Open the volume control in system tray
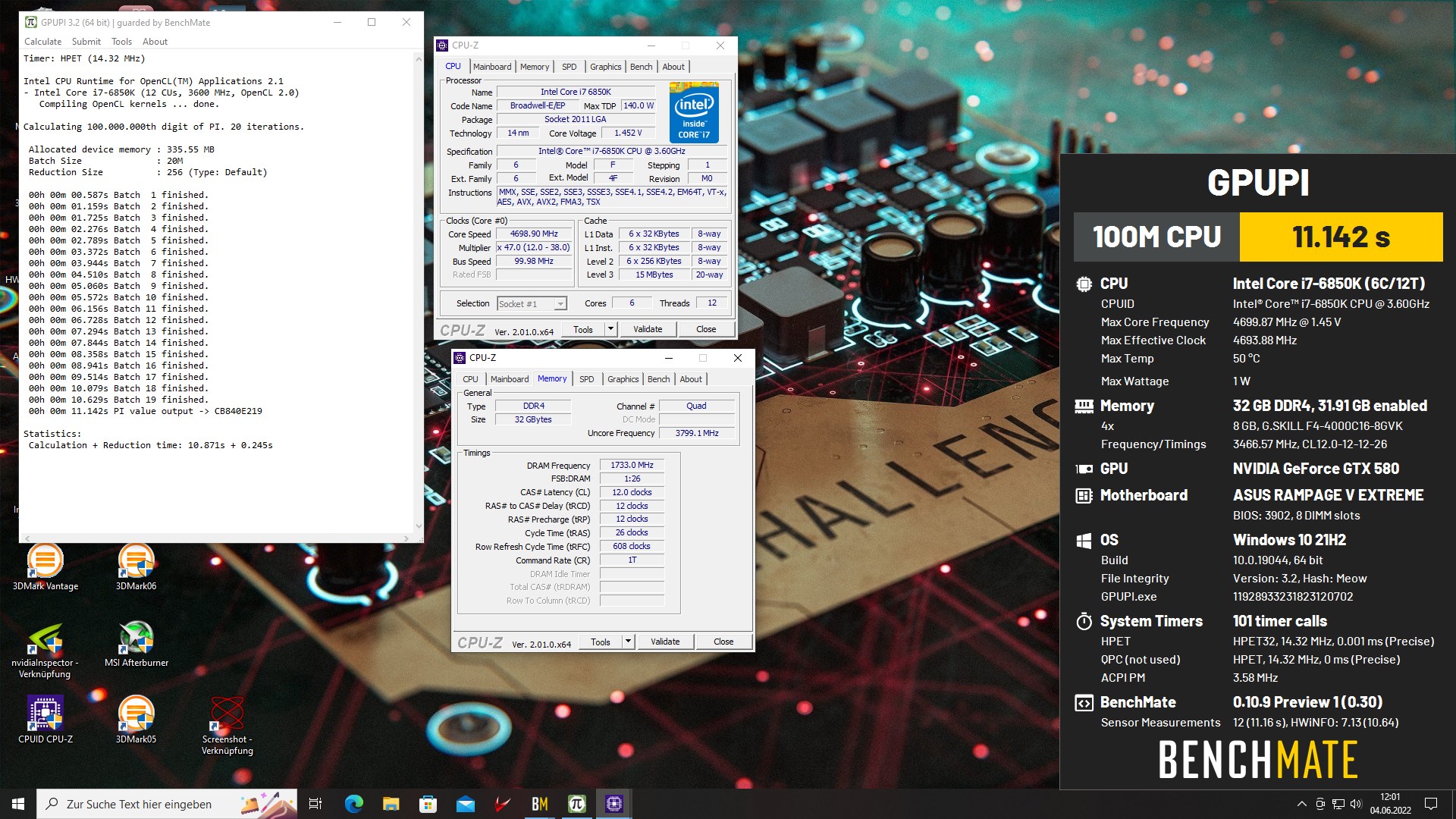1456x819 pixels. click(1356, 804)
